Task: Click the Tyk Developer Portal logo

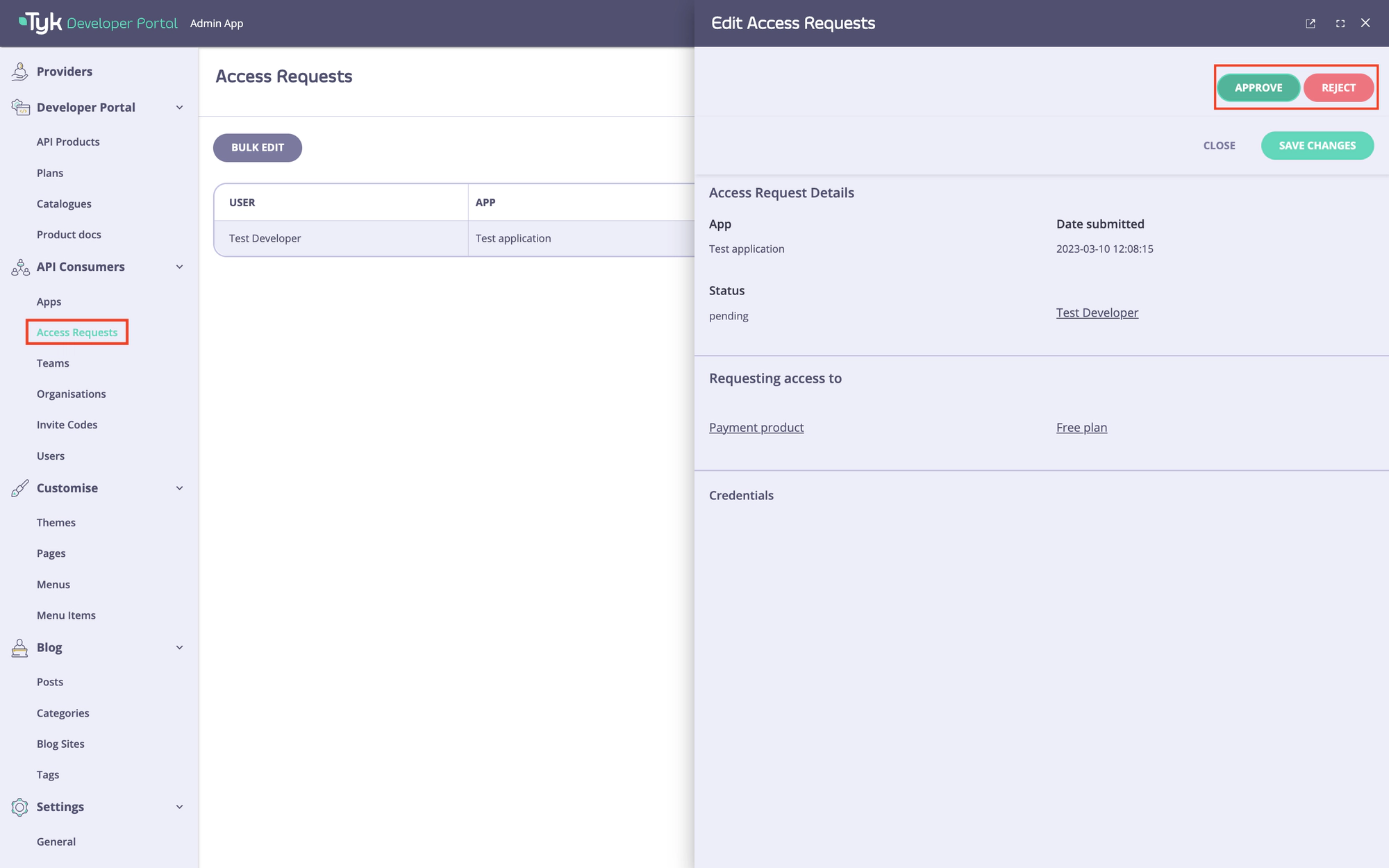Action: coord(98,23)
